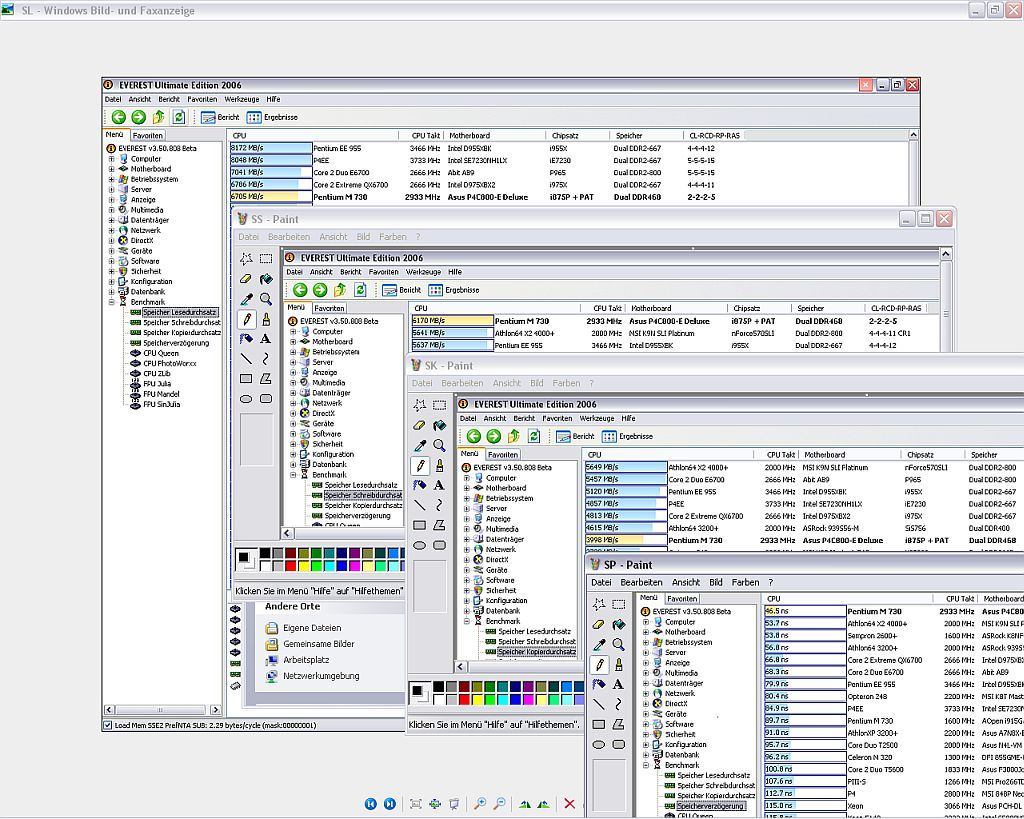Expand Betriebssystem node in main EVEREST tree
Viewport: 1024px width, 819px height.
(x=111, y=179)
